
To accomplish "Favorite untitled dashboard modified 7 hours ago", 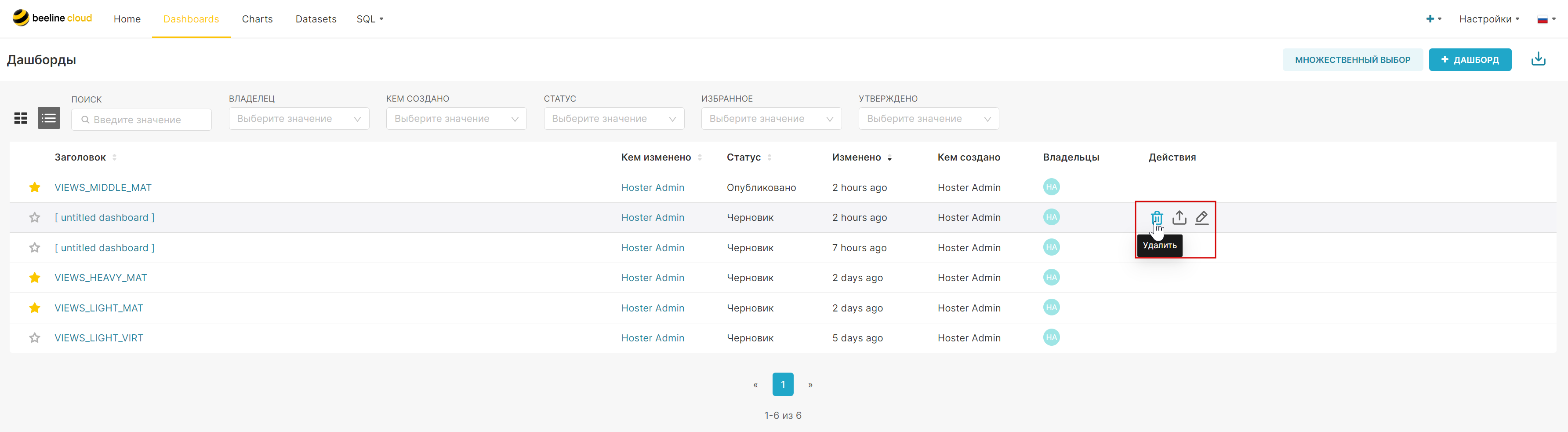I will pyautogui.click(x=35, y=247).
